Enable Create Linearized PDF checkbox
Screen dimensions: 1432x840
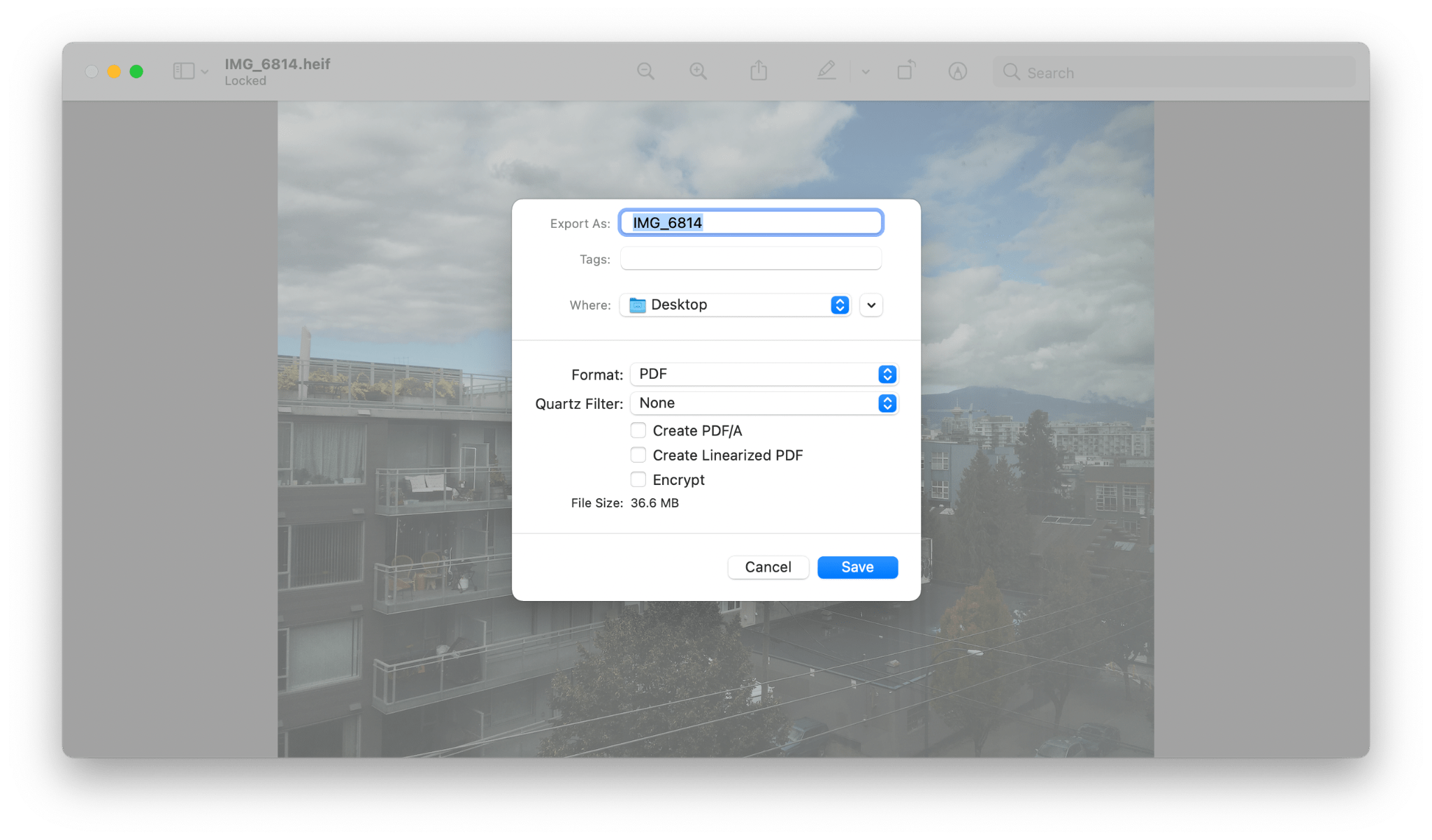[636, 455]
